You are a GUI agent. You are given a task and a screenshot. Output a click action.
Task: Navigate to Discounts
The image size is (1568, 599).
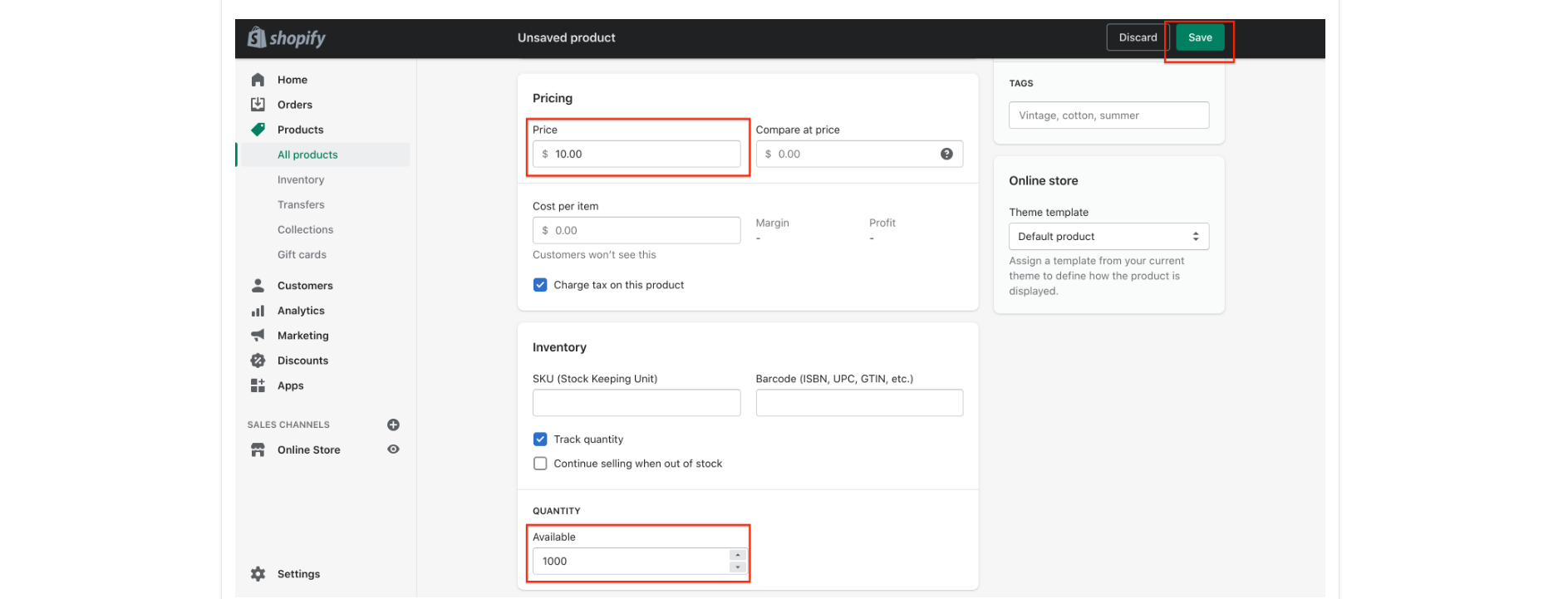(x=302, y=361)
